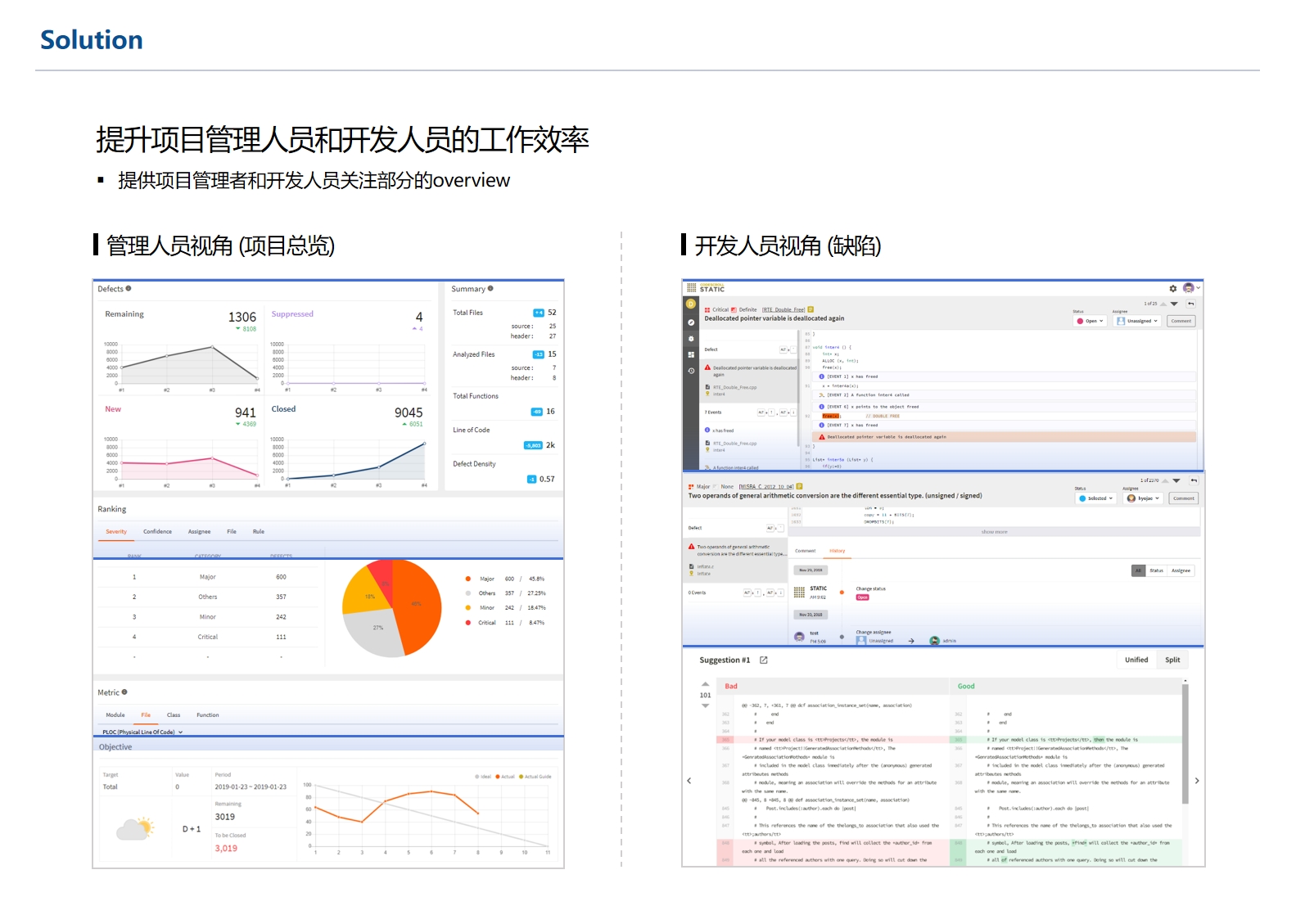Open the Unassigned assignee dropdown

[x=1138, y=321]
